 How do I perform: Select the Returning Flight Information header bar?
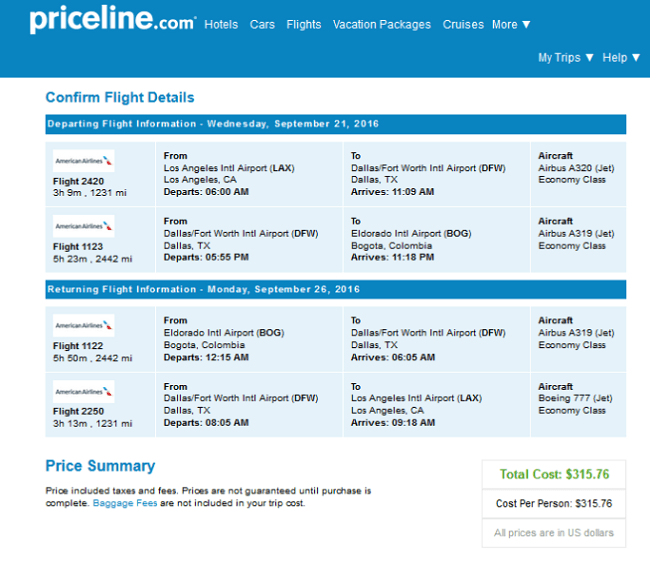coord(336,289)
